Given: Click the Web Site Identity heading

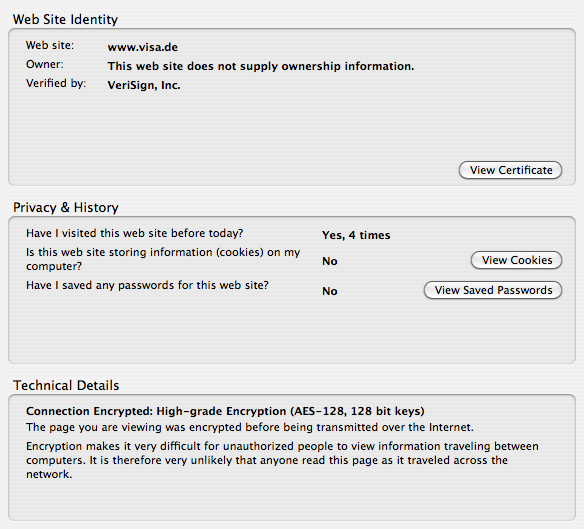Looking at the screenshot, I should pyautogui.click(x=65, y=19).
